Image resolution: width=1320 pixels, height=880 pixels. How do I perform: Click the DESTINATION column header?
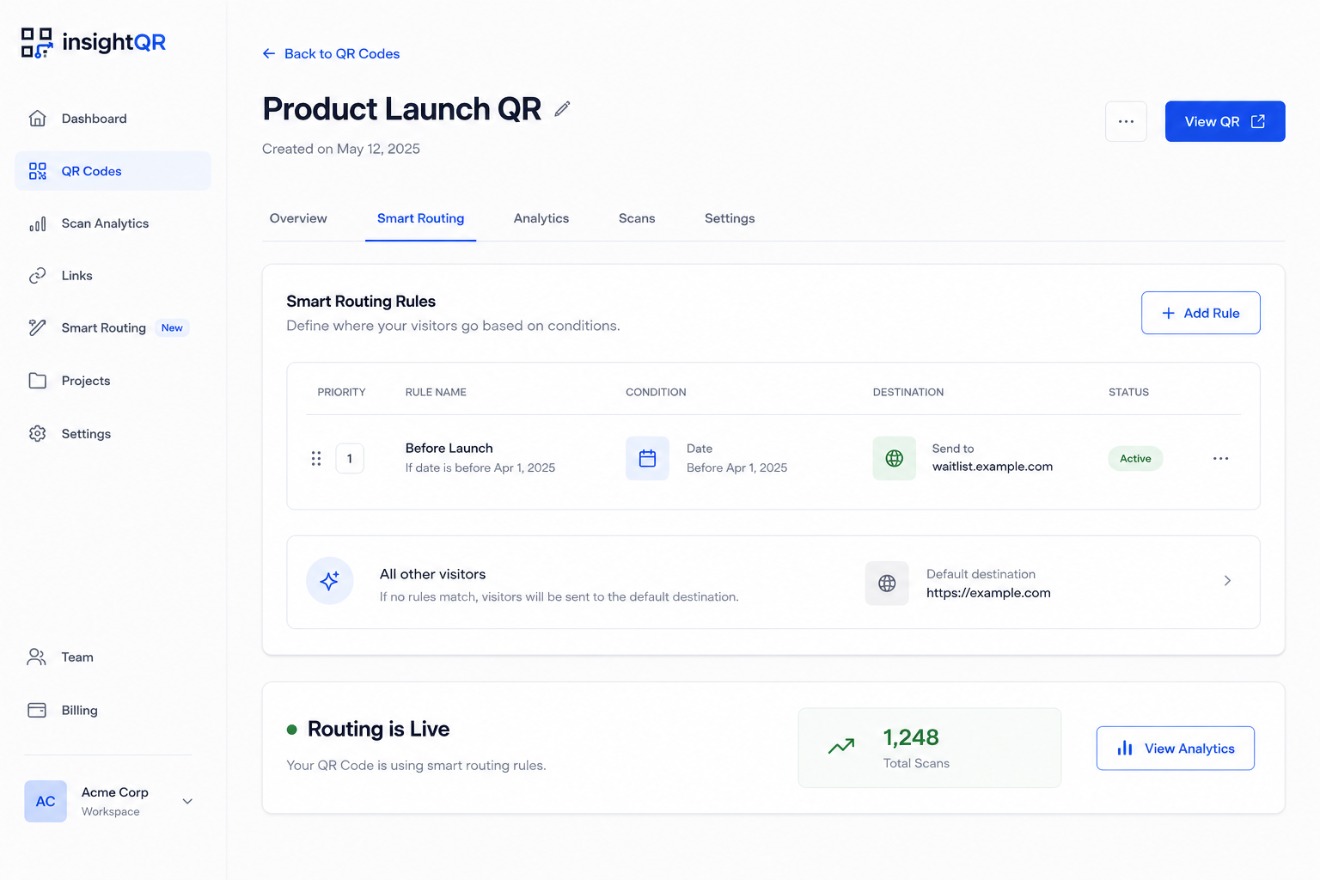[x=908, y=392]
